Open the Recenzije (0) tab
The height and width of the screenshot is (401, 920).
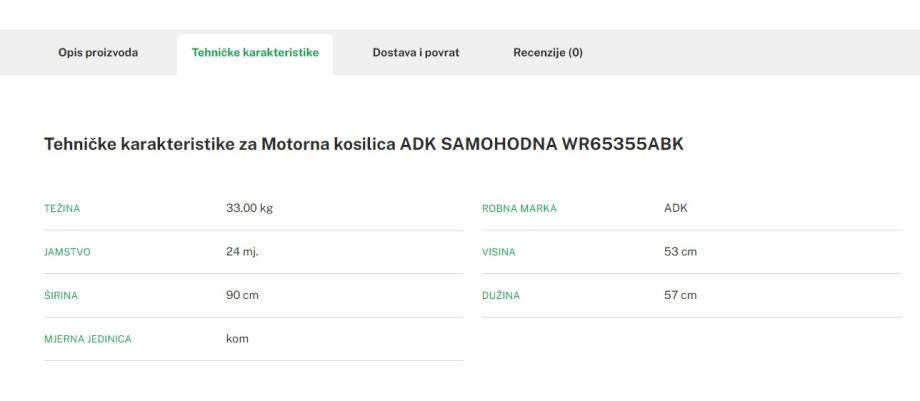pos(548,53)
